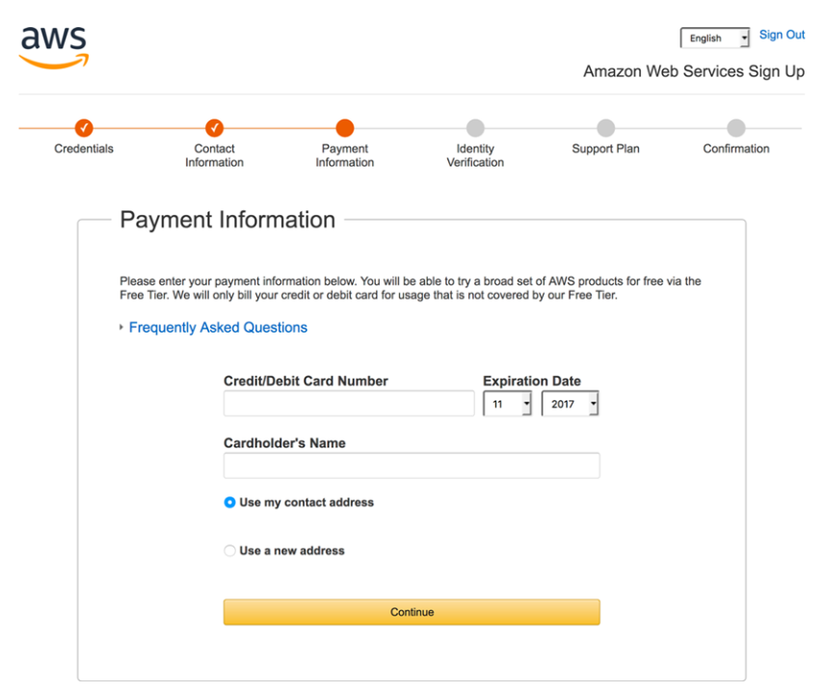
Task: Click the AWS logo
Action: point(54,46)
